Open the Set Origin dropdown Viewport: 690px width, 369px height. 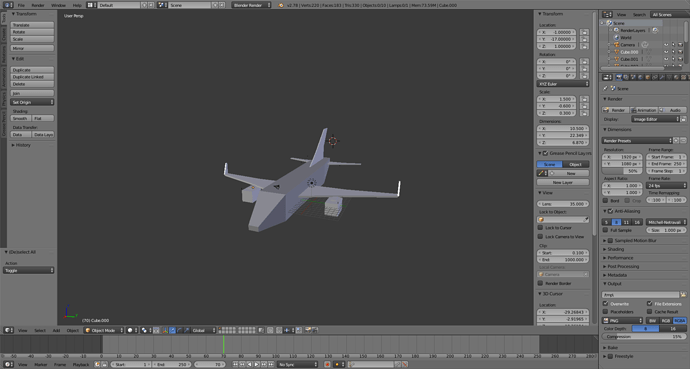coord(32,102)
